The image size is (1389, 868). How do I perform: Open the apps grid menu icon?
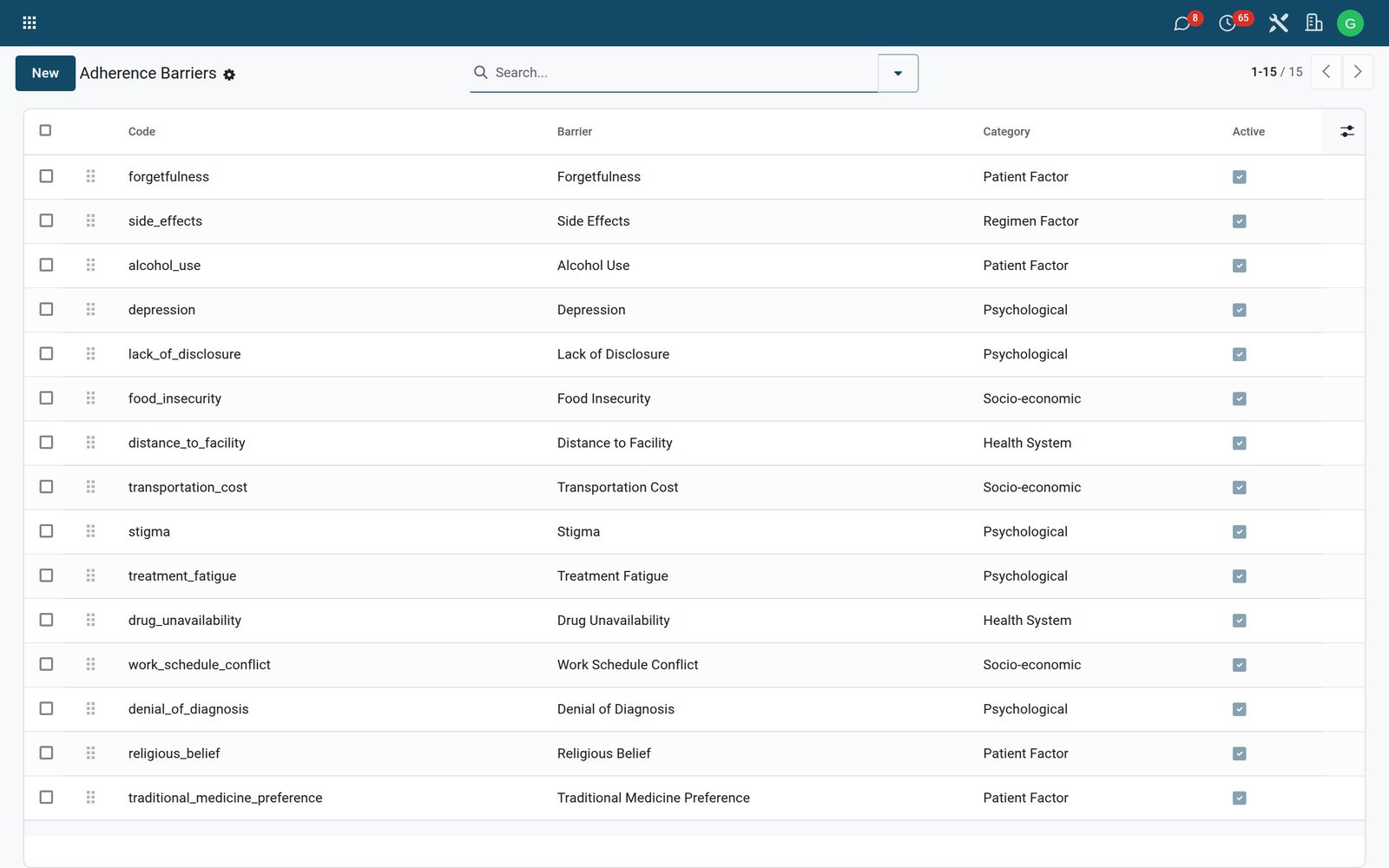click(x=29, y=23)
